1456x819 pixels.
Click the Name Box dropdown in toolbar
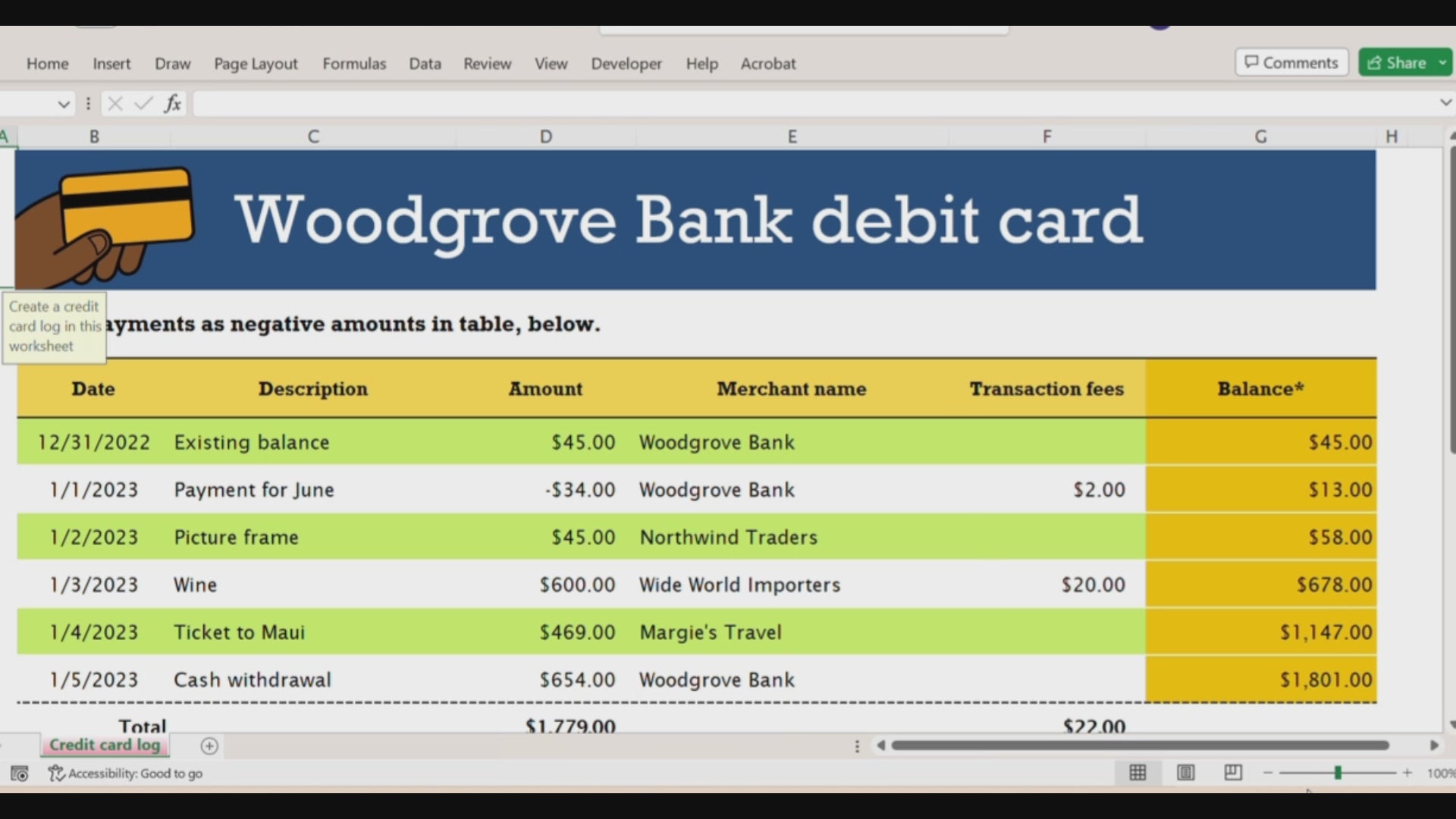(62, 102)
